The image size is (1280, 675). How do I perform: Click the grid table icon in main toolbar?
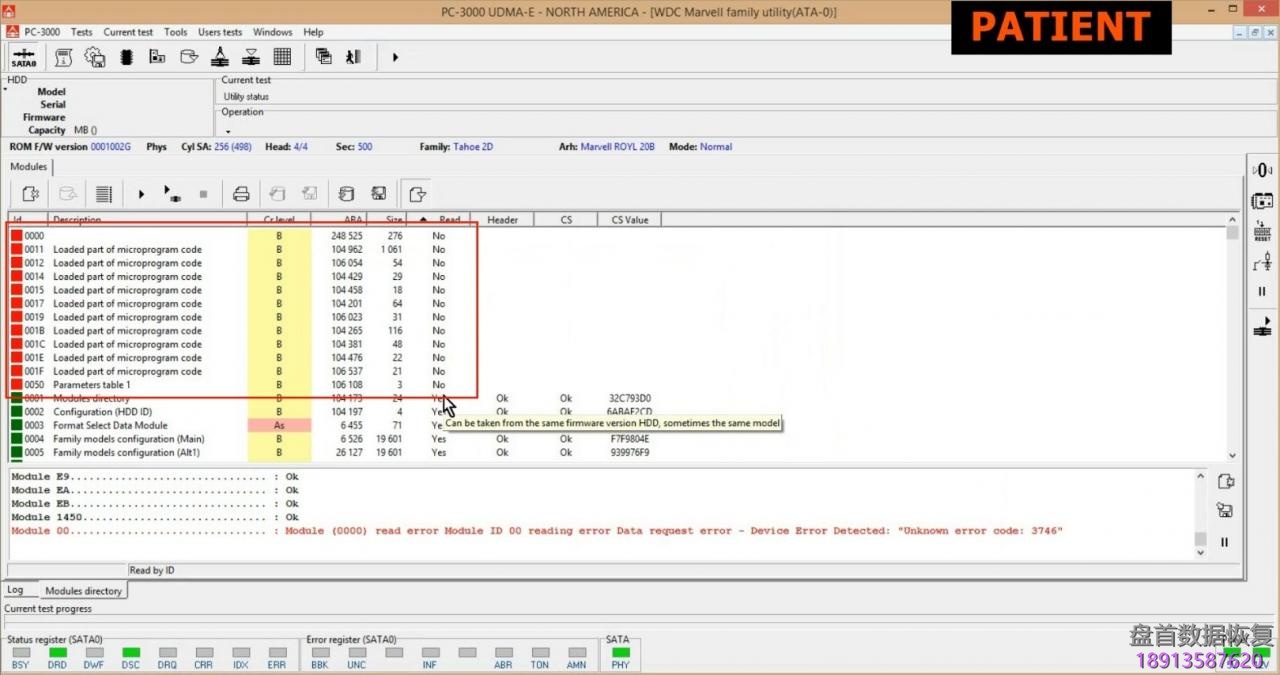pos(282,57)
